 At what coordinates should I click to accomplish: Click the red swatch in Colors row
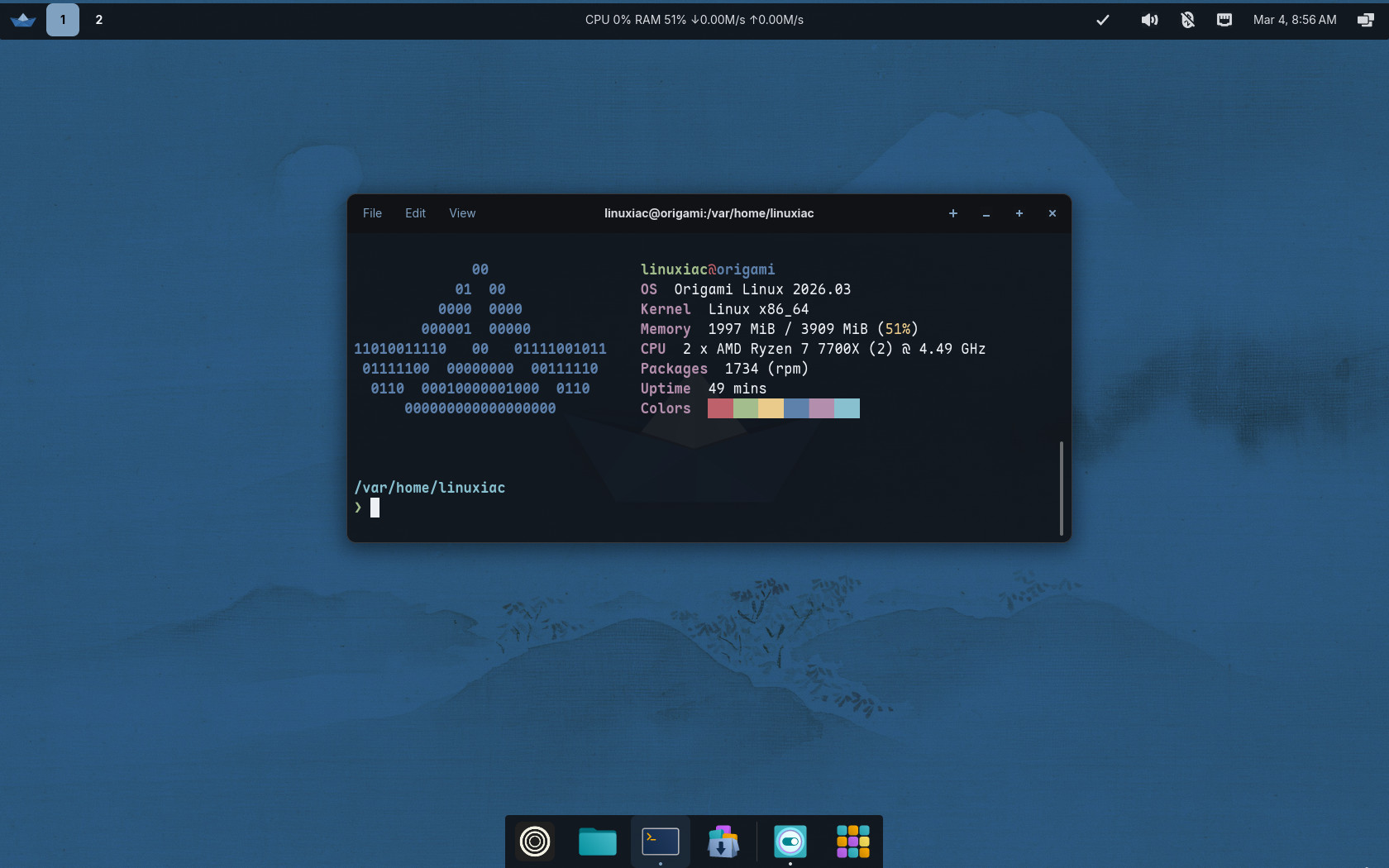[x=720, y=408]
